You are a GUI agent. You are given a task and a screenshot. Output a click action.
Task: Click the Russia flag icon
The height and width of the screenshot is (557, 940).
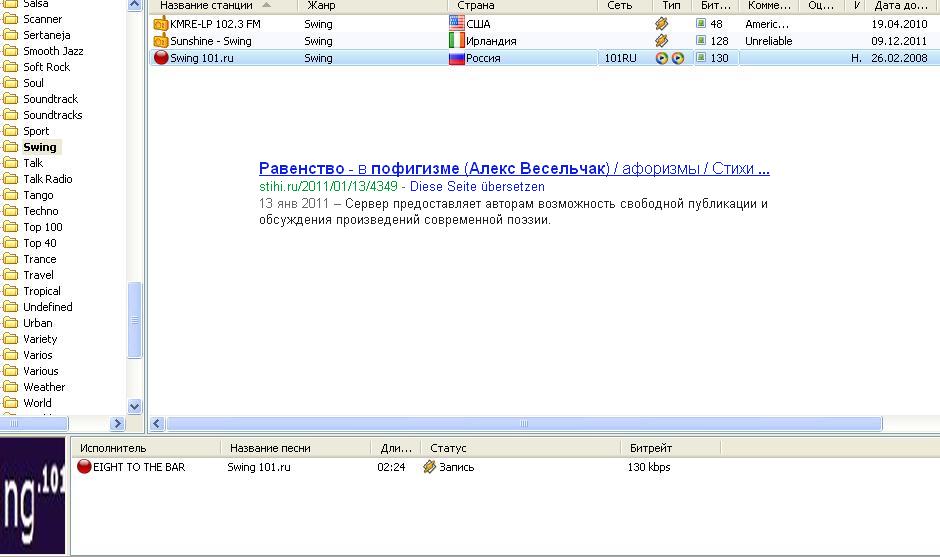[457, 58]
